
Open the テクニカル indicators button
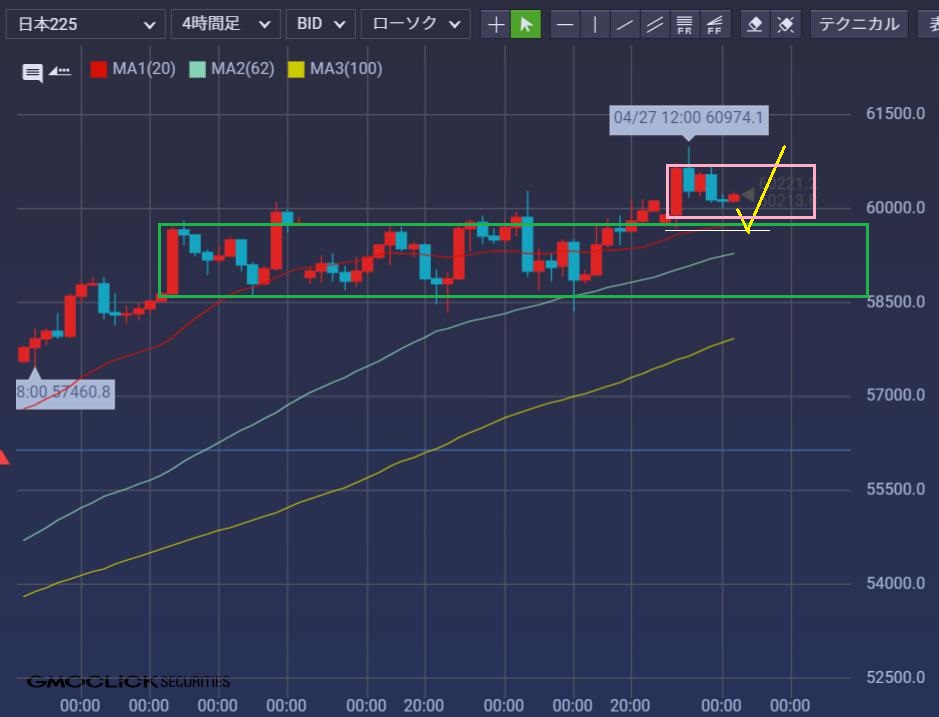859,24
